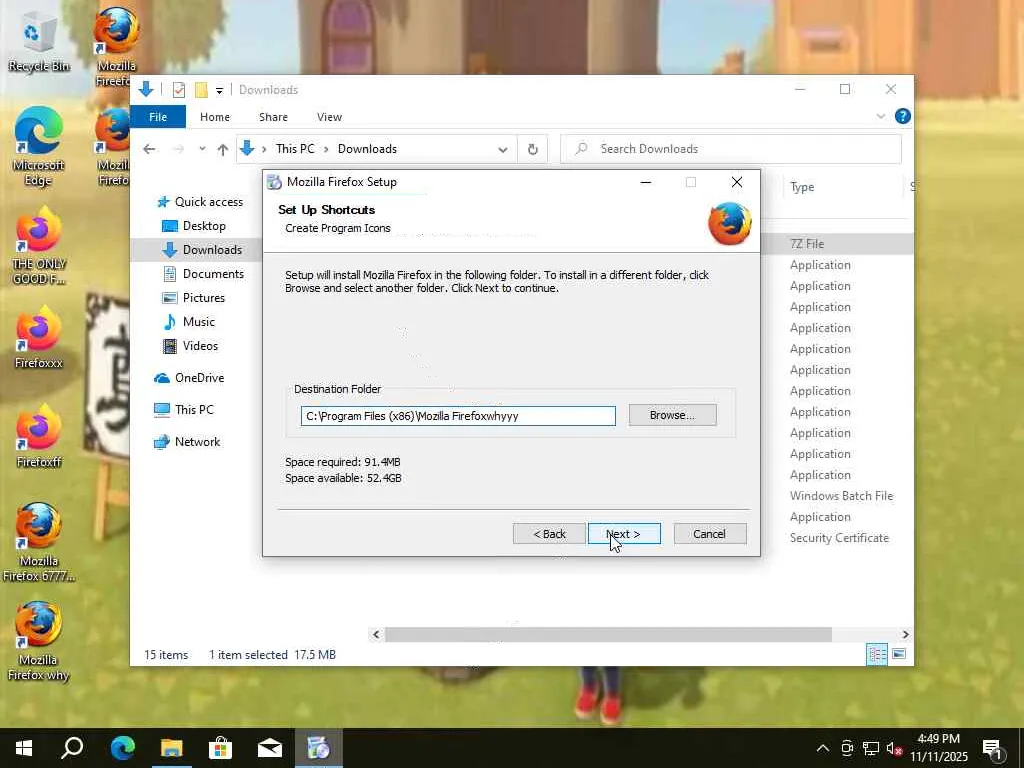Select Desktop in navigation pane
Image resolution: width=1024 pixels, height=768 pixels.
194,226
